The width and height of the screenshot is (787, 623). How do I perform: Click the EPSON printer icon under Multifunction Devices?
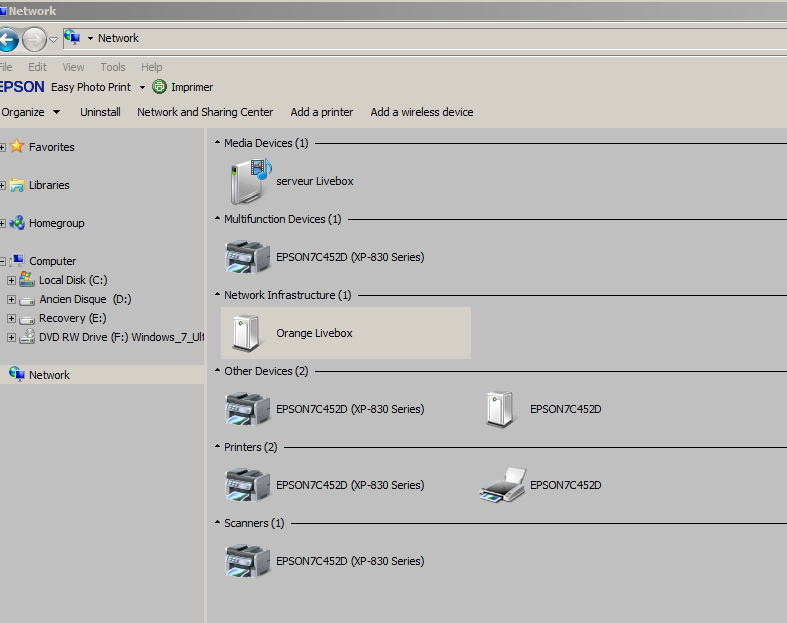(x=248, y=257)
